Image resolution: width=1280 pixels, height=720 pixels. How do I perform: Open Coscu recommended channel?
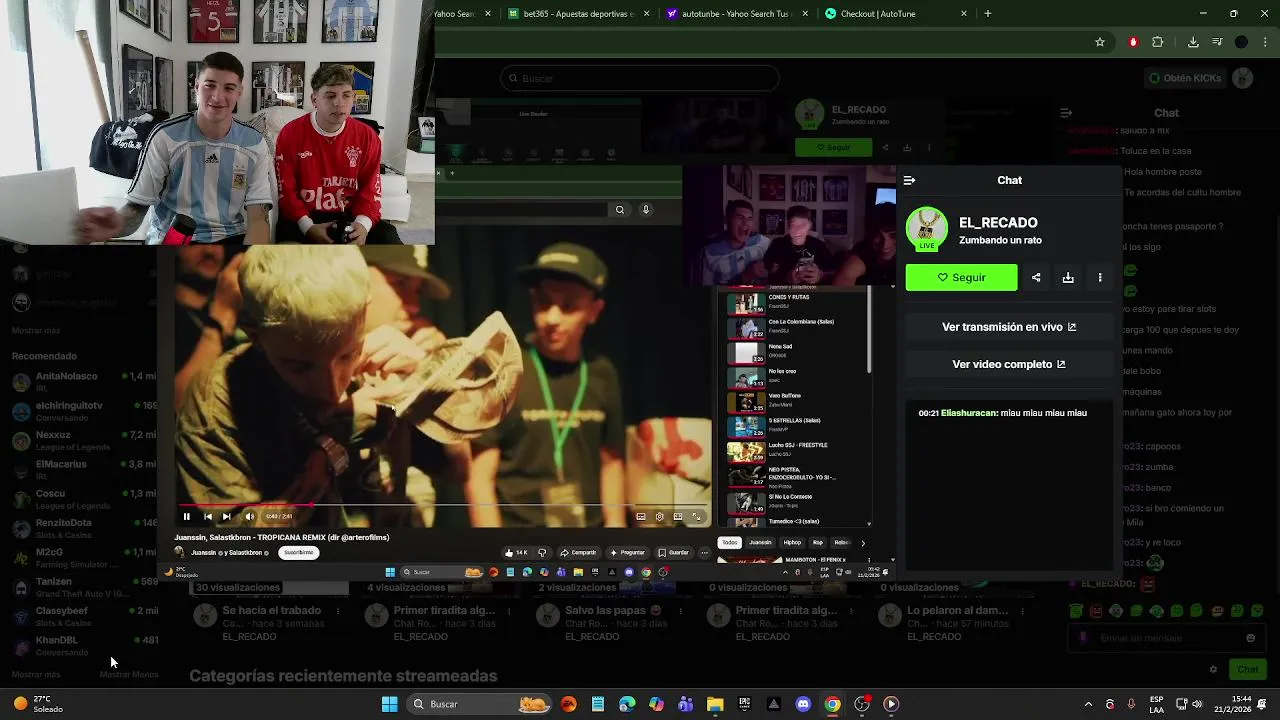(x=84, y=498)
